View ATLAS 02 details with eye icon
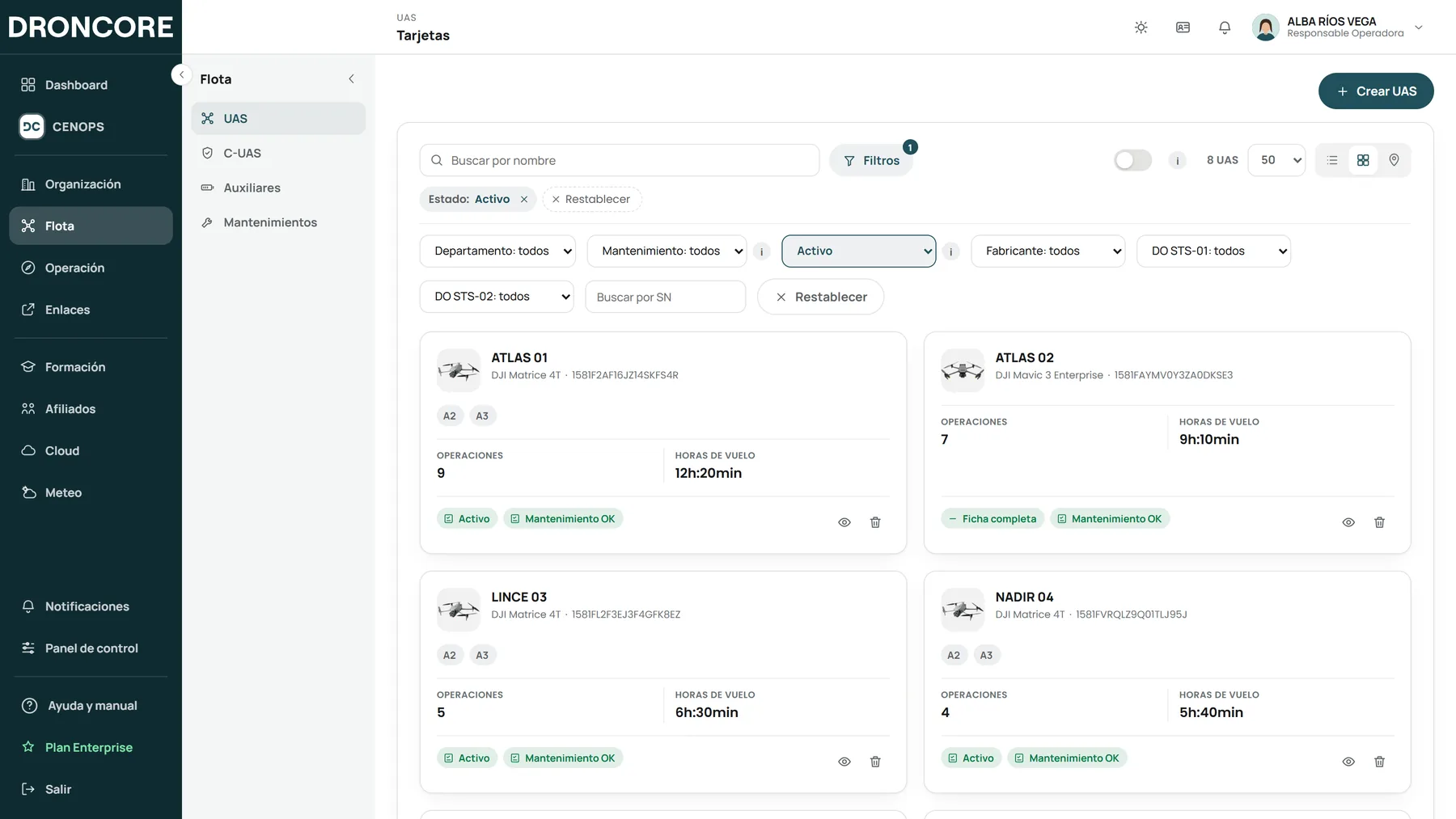 coord(1348,522)
